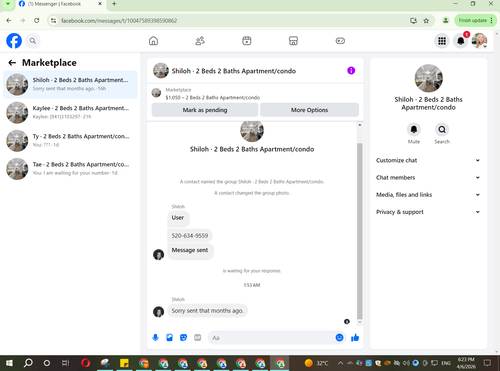
Task: Click the "Sorry sent that months ago." bubble
Action: click(207, 311)
